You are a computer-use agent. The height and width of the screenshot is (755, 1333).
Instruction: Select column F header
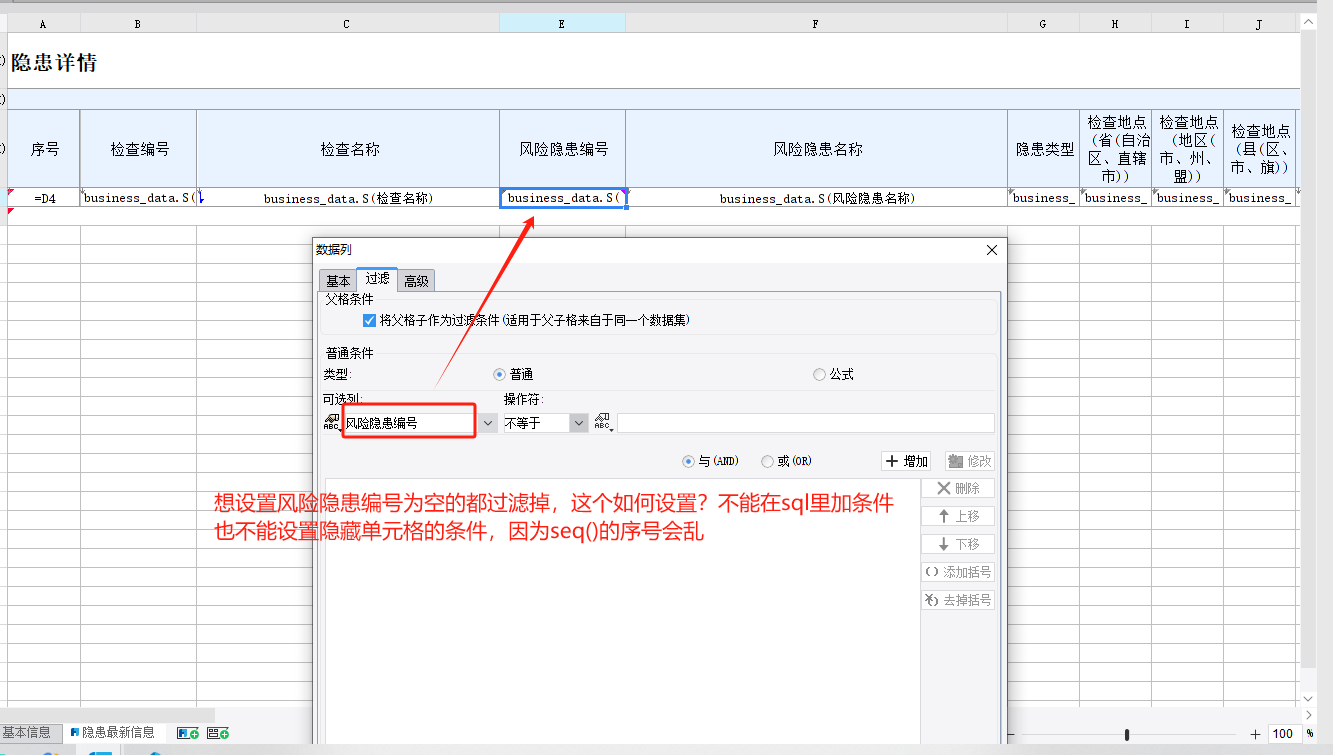tap(816, 23)
